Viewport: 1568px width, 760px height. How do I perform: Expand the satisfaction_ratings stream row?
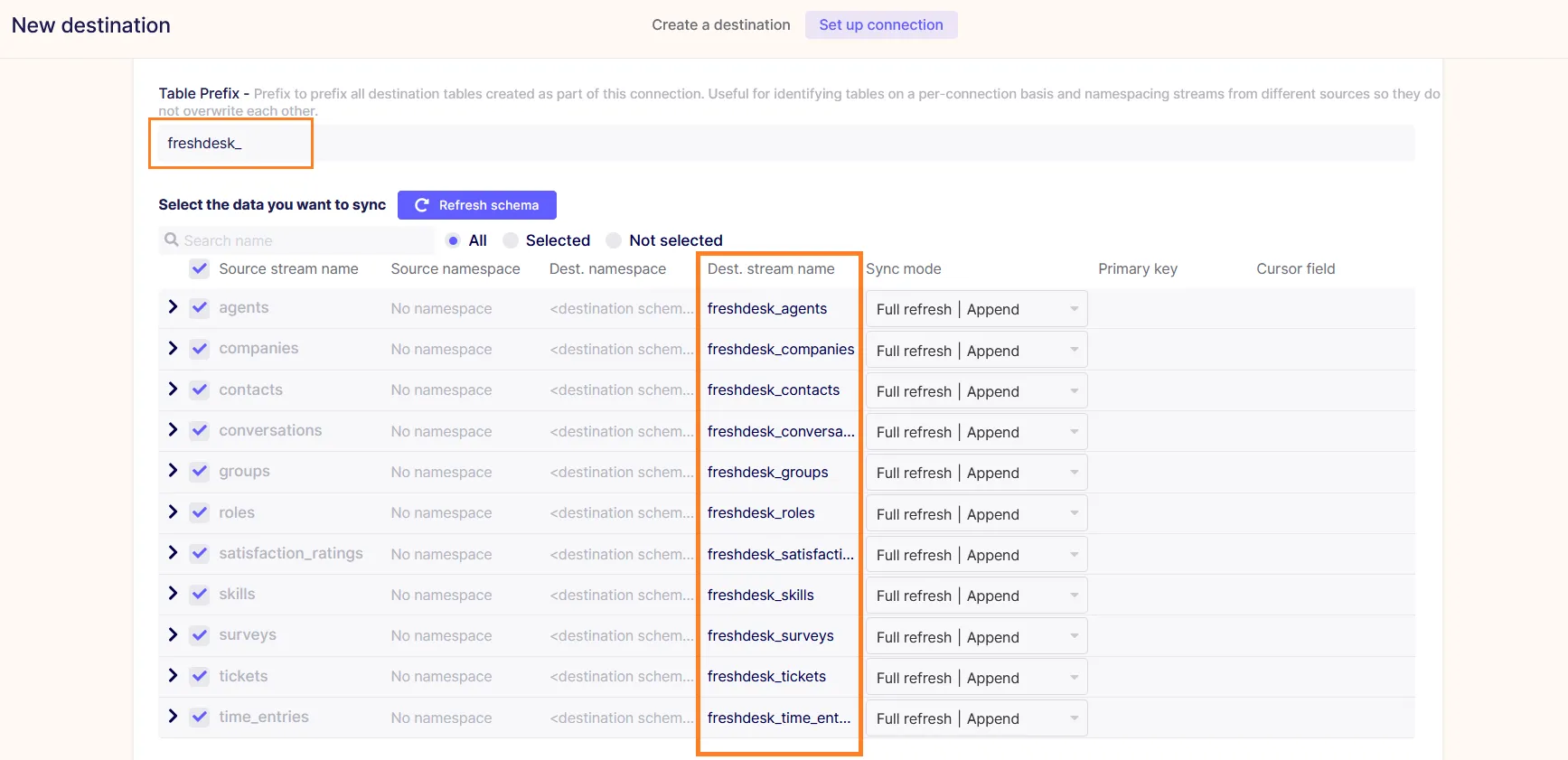tap(173, 552)
